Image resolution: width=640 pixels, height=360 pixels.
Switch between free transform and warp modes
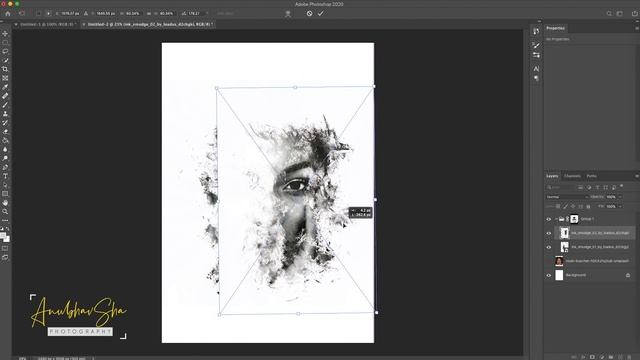(x=288, y=13)
